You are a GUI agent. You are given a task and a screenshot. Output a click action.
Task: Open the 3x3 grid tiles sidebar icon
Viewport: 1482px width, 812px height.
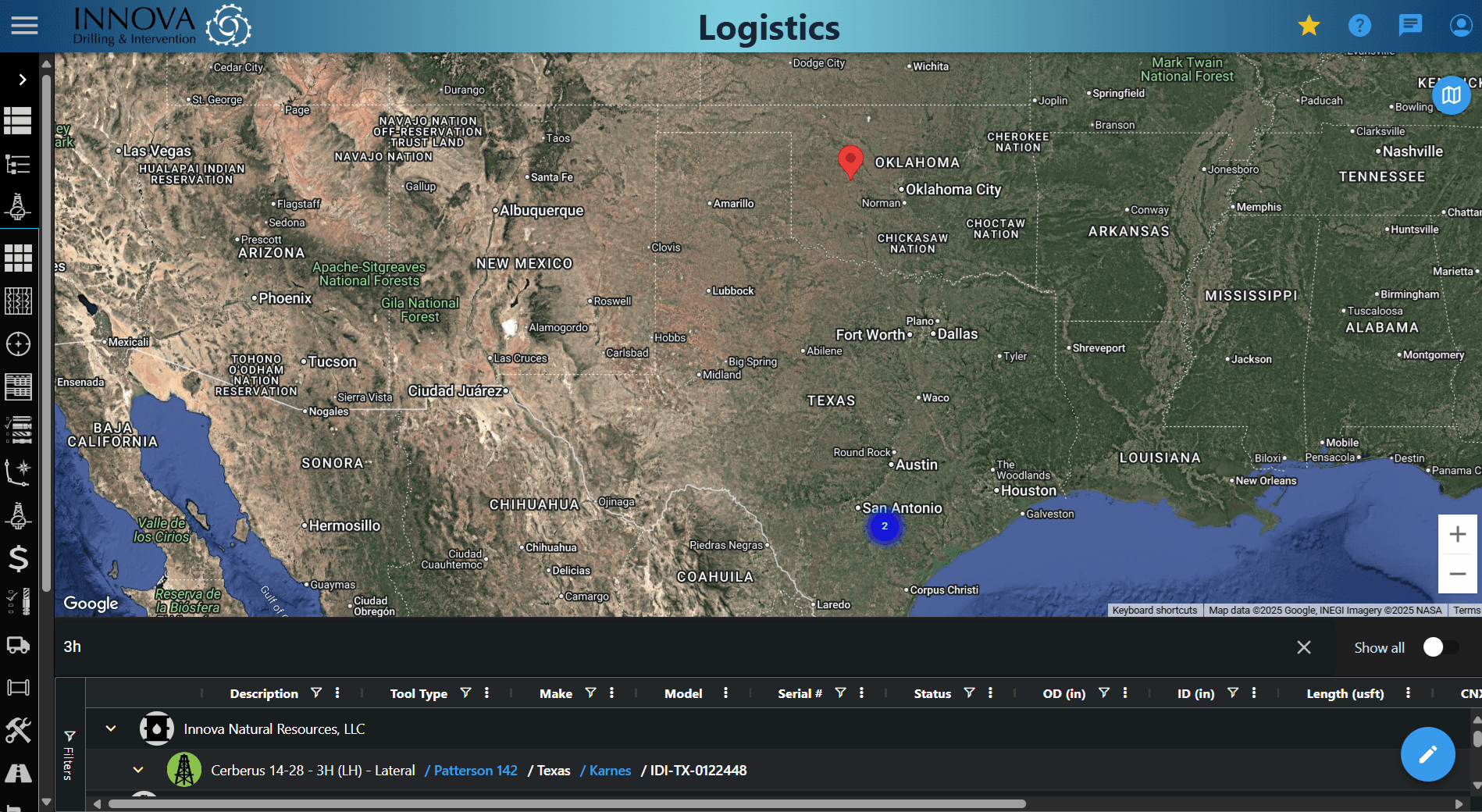click(18, 258)
